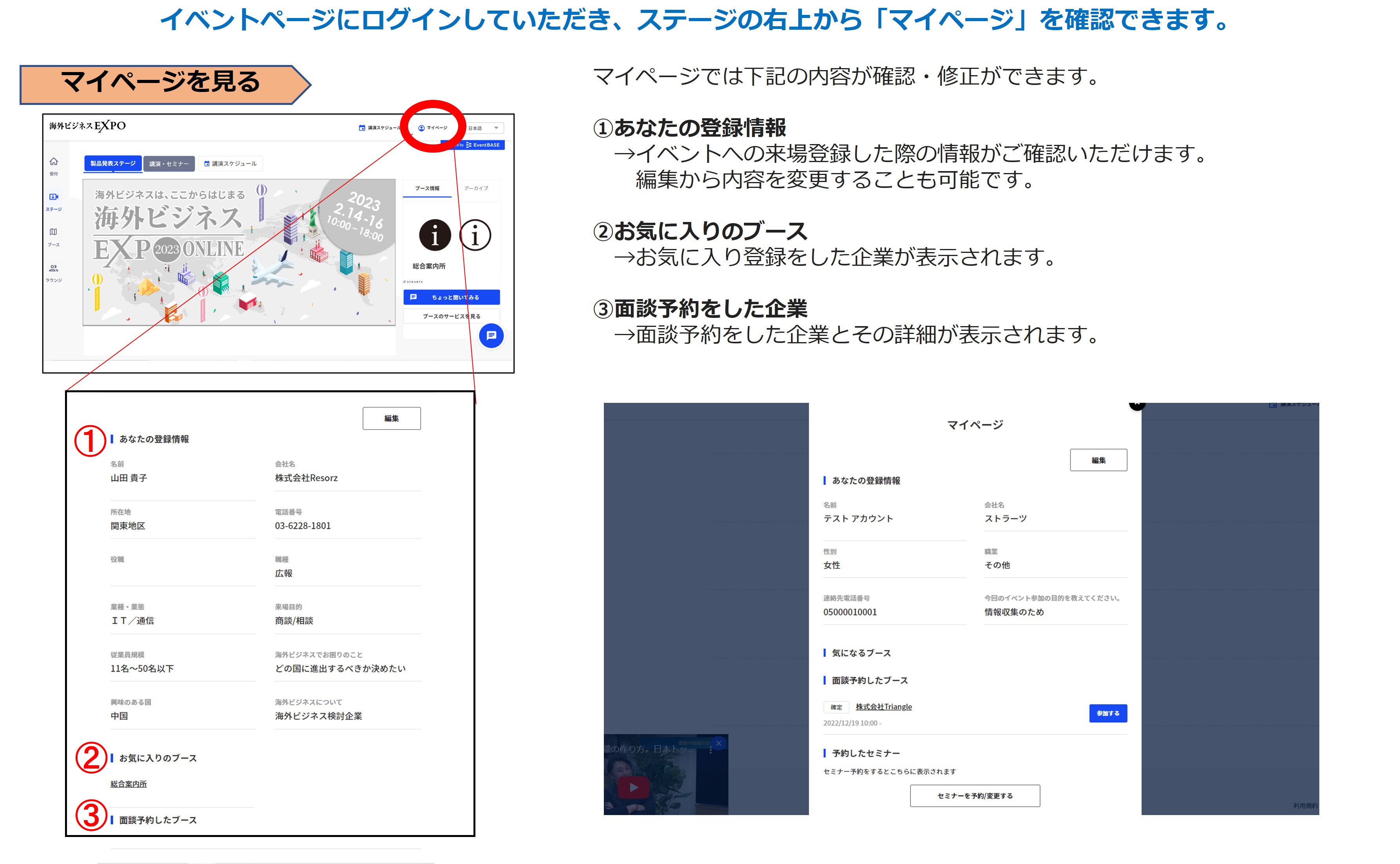This screenshot has height=864, width=1400.
Task: Click the filled black info circle icon
Action: coord(435,235)
